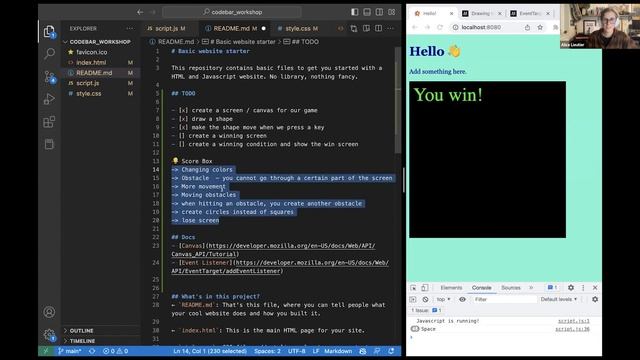Open the Source Control view
Viewport: 640px width, 360px height.
coord(49,77)
